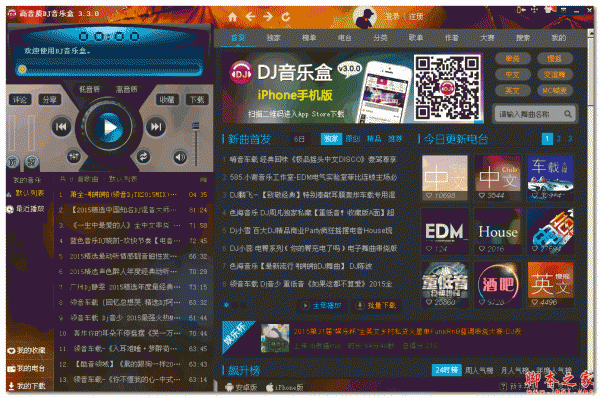Open the 分类 tab
The height and width of the screenshot is (398, 600).
pyautogui.click(x=380, y=38)
